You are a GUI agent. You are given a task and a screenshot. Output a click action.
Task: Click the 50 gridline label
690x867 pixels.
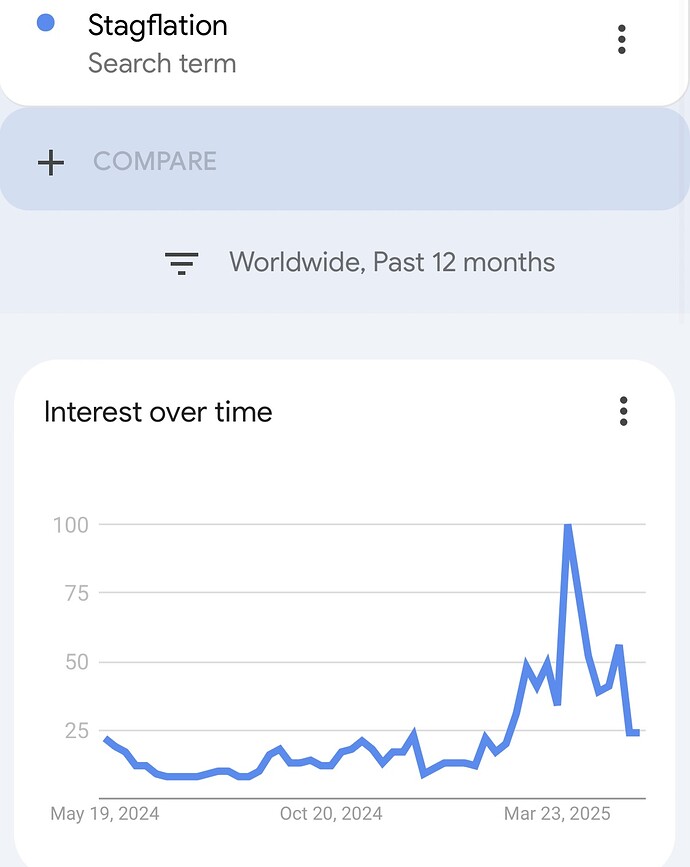77,662
